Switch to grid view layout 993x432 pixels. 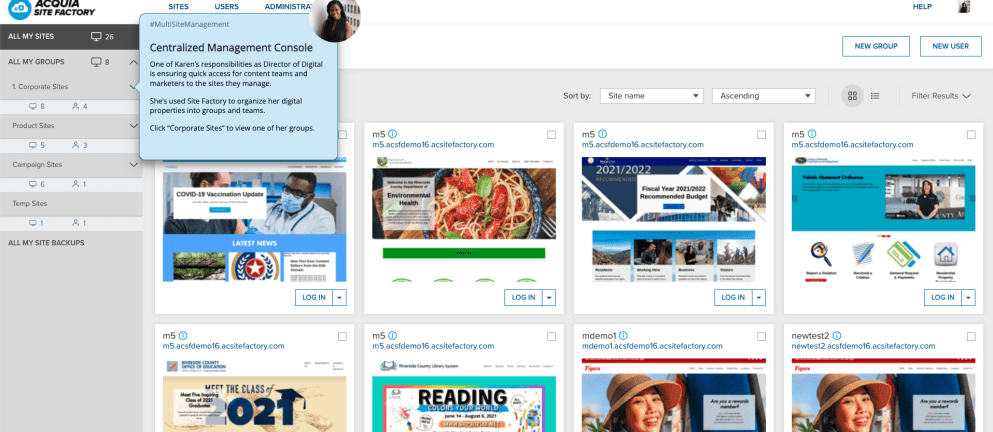[x=853, y=96]
